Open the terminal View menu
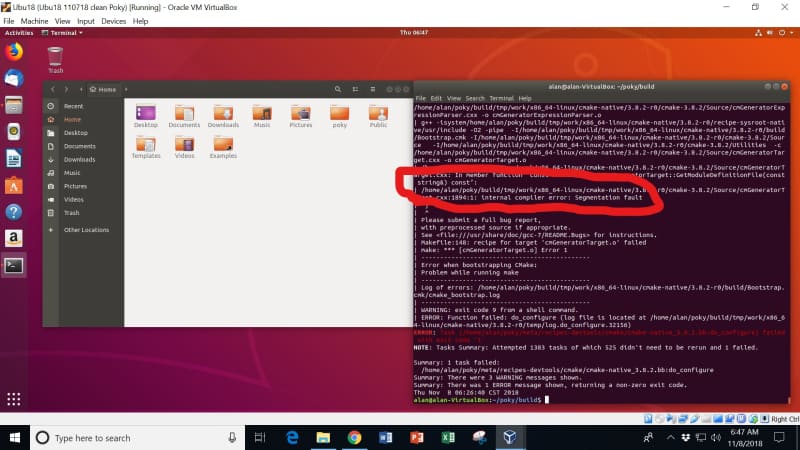Image resolution: width=800 pixels, height=450 pixels. click(454, 98)
